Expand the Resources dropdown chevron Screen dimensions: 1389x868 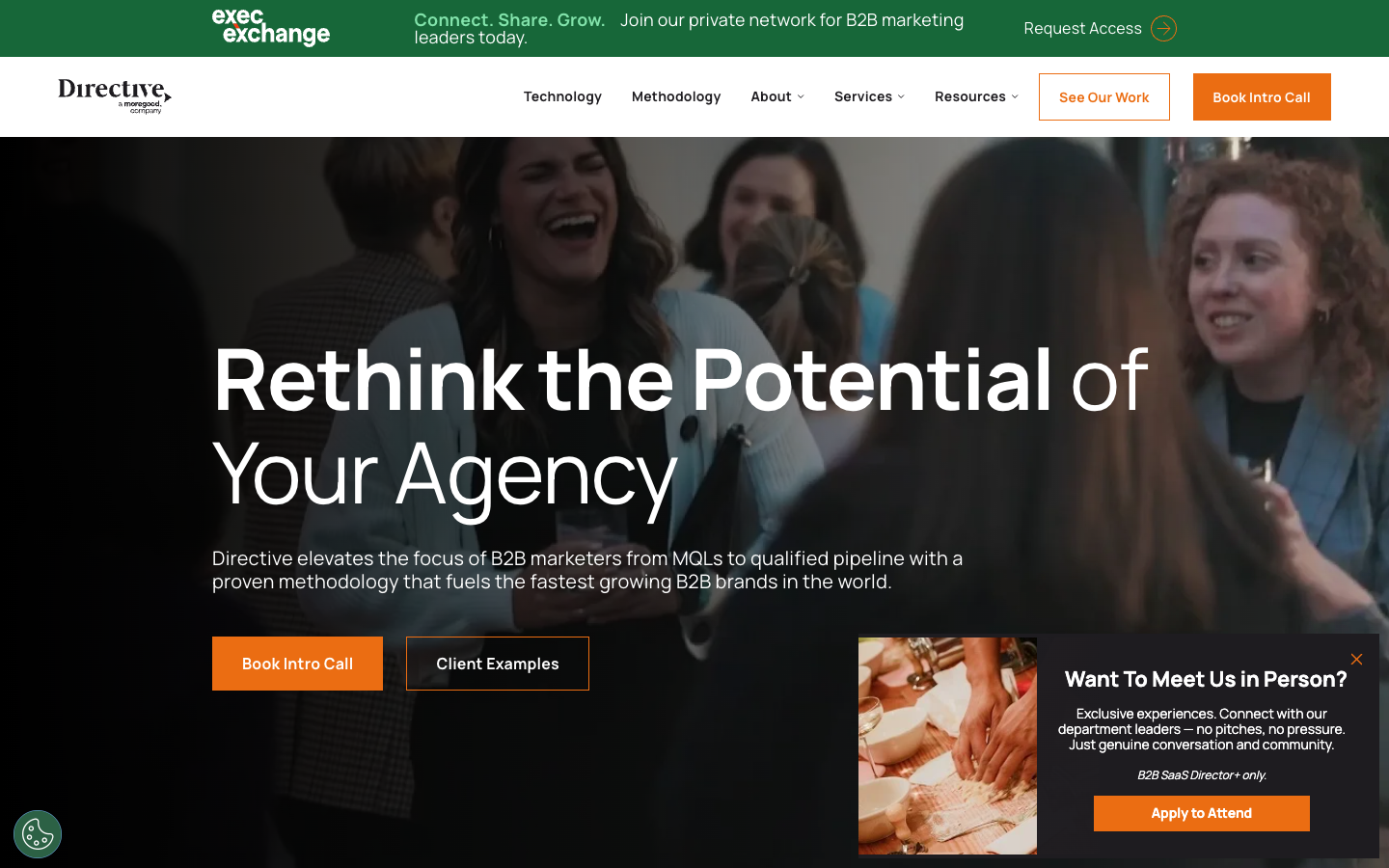1015,96
